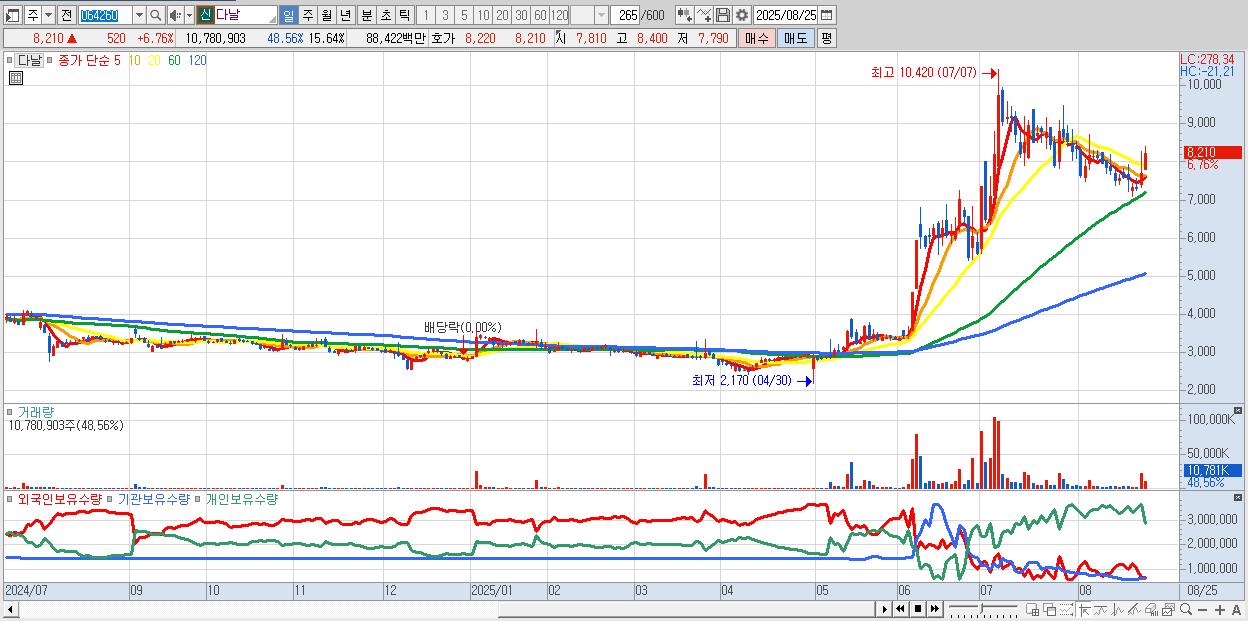
Task: Click the 매도 (sell) button
Action: point(795,38)
